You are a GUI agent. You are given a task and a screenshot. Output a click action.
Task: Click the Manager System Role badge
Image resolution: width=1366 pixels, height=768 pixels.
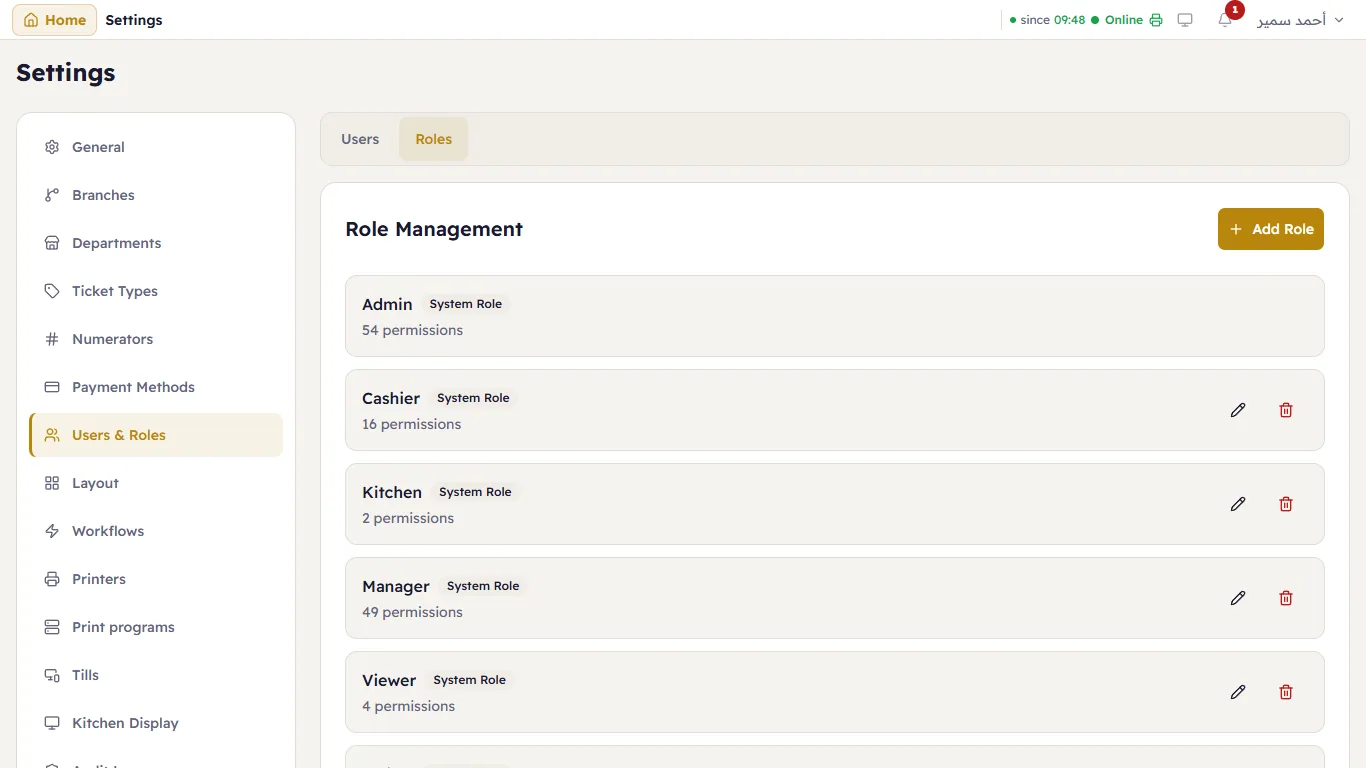[483, 586]
